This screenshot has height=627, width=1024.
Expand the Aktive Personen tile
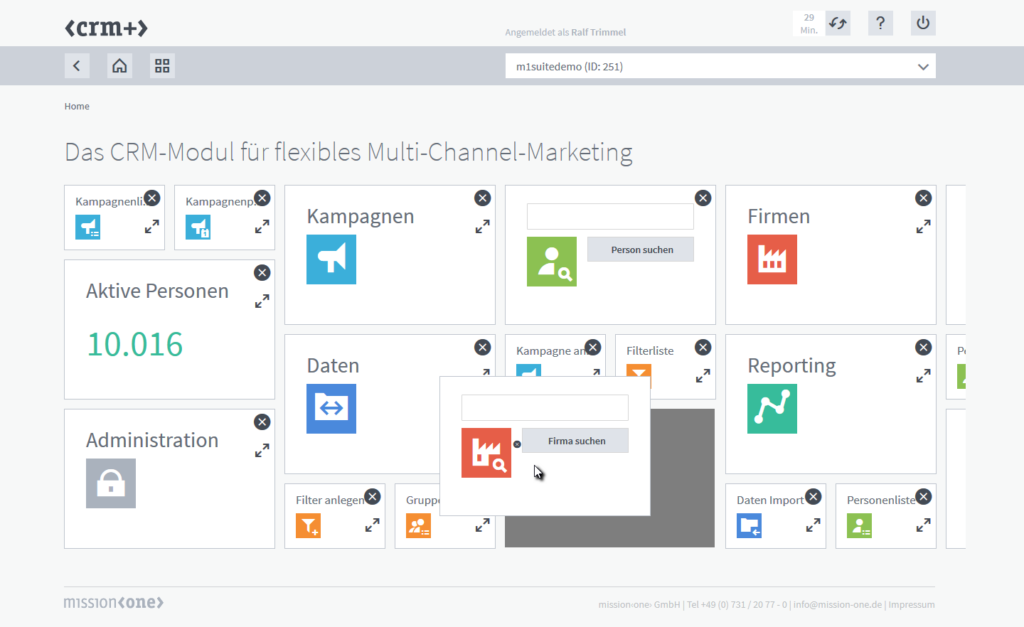262,301
